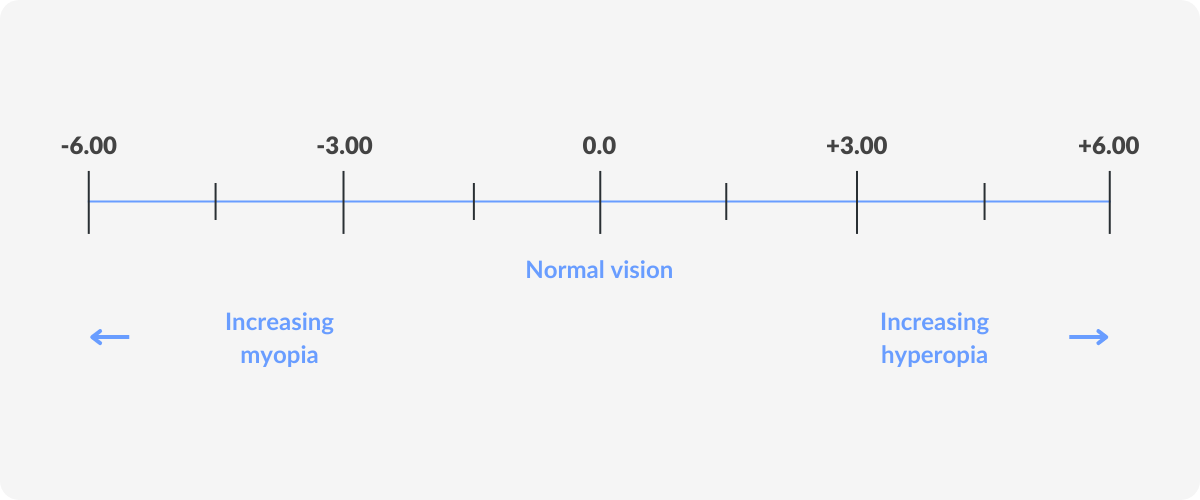This screenshot has height=500, width=1200.
Task: Click the tick mark below -3.00
Action: point(343,202)
